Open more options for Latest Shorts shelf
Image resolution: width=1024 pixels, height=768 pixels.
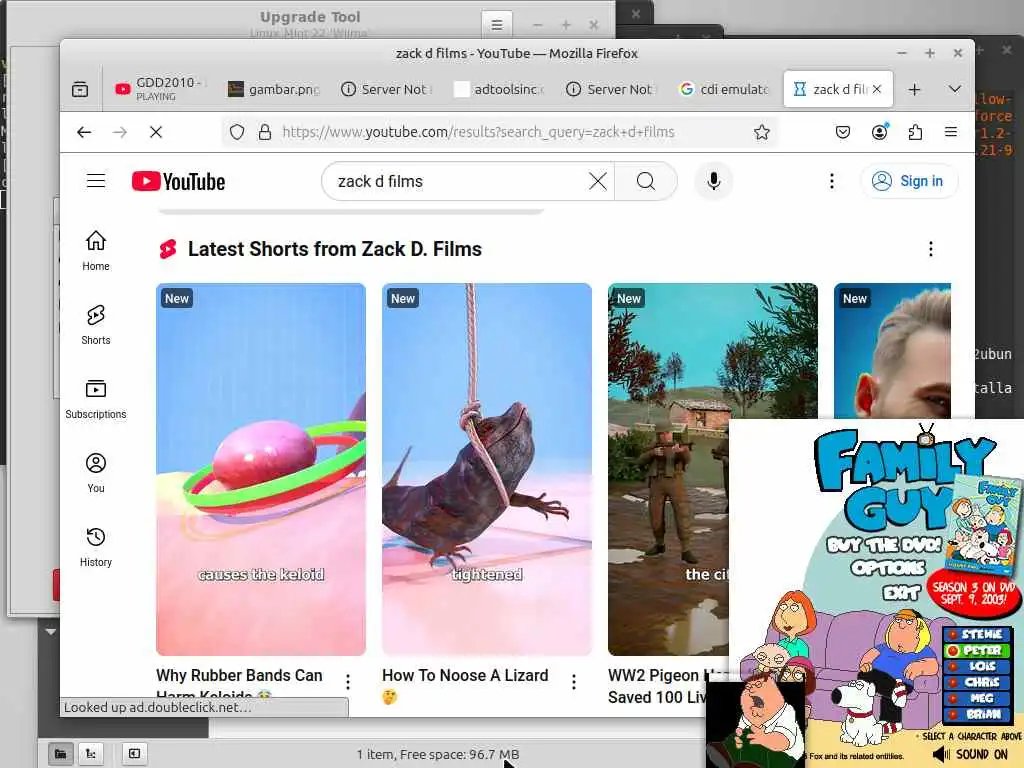[931, 249]
